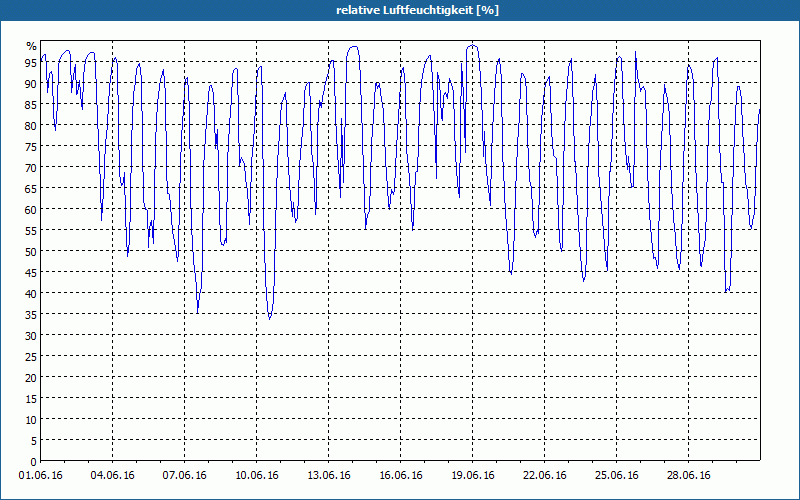Click the date label 07.06.16
Screen dimensions: 800x500
click(x=185, y=475)
